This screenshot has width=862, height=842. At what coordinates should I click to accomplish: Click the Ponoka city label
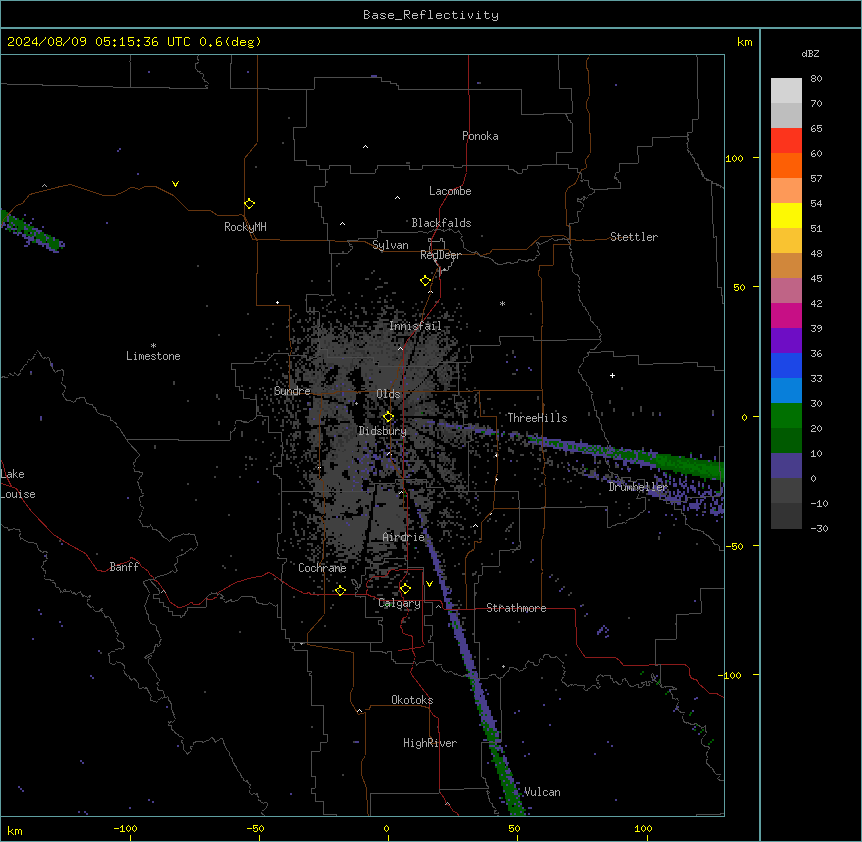[480, 136]
